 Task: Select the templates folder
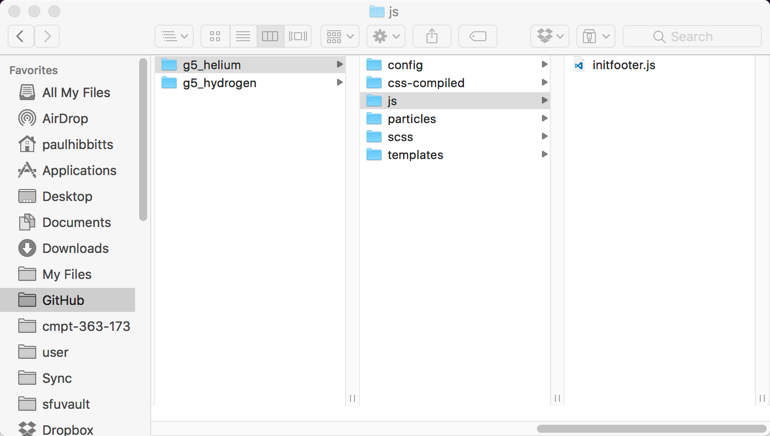[x=455, y=155]
